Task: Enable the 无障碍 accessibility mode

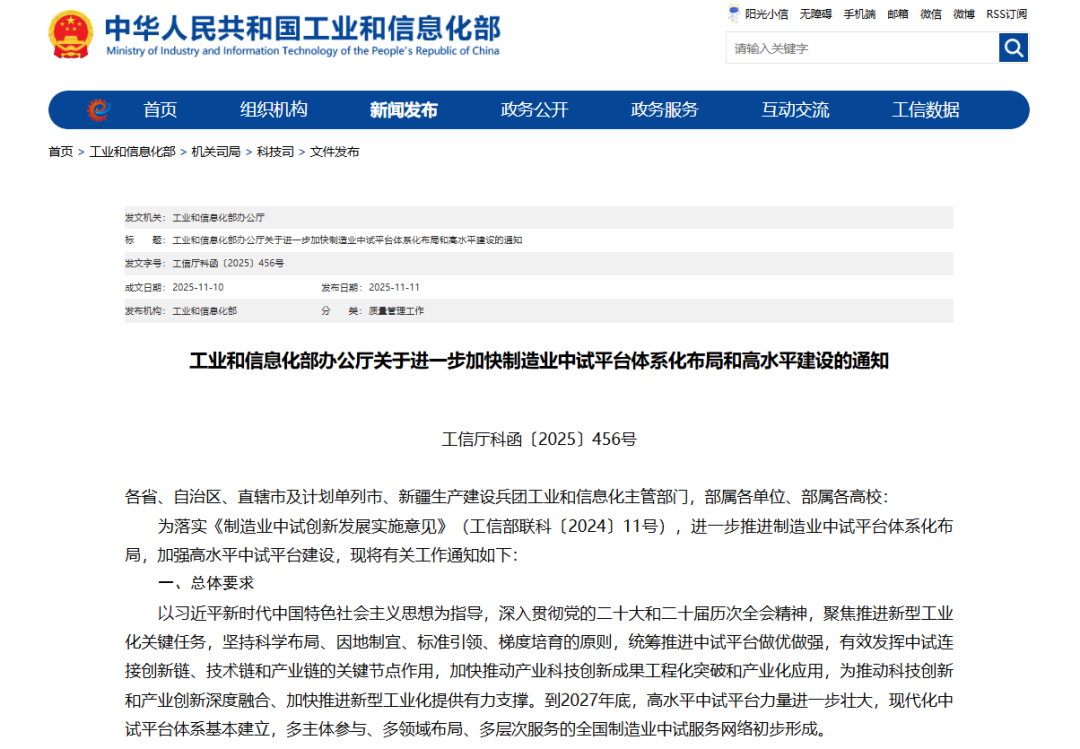Action: coord(815,13)
